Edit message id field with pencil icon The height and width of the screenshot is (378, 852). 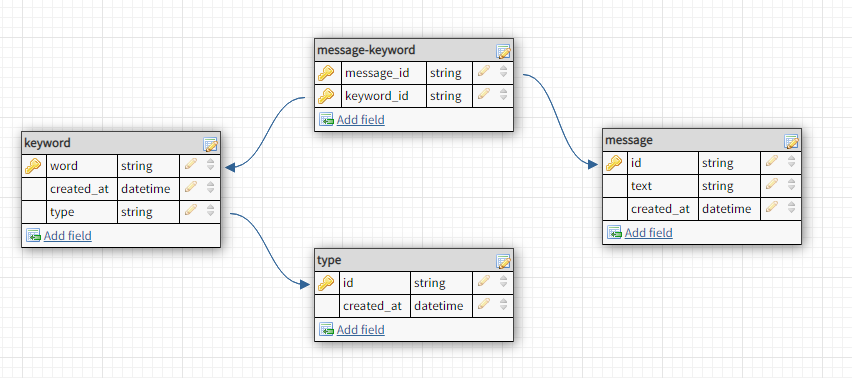772,161
